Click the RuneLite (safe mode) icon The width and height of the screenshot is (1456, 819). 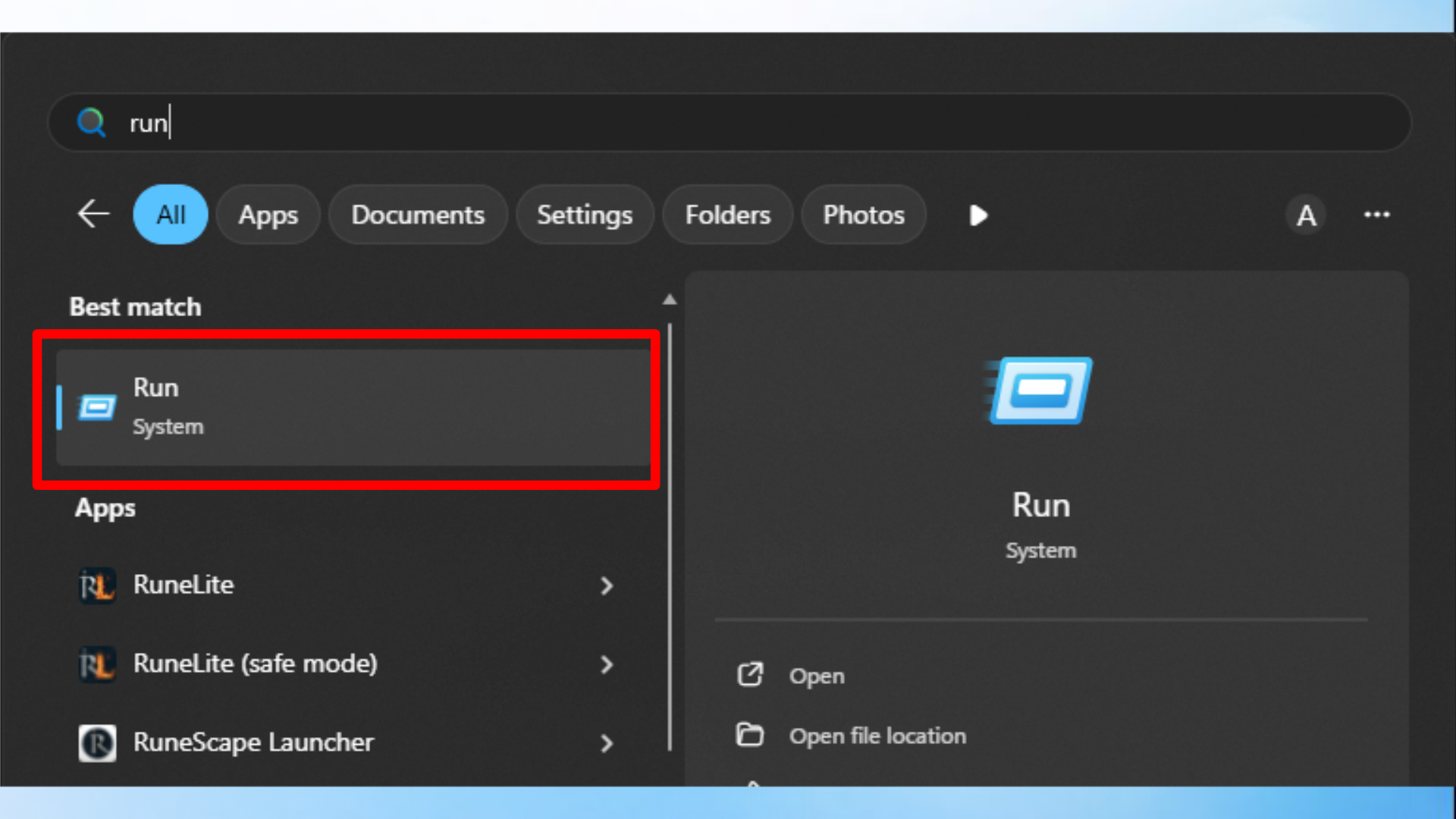pos(97,664)
